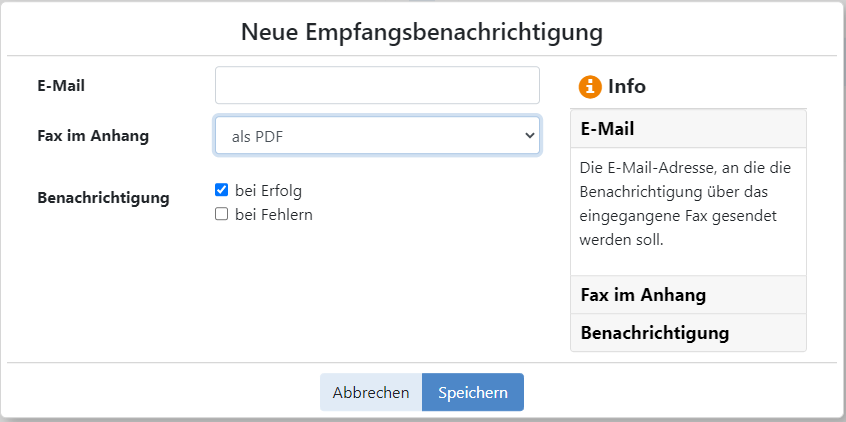The height and width of the screenshot is (422, 846).
Task: Open the Fax im Anhang dropdown
Action: click(x=377, y=135)
